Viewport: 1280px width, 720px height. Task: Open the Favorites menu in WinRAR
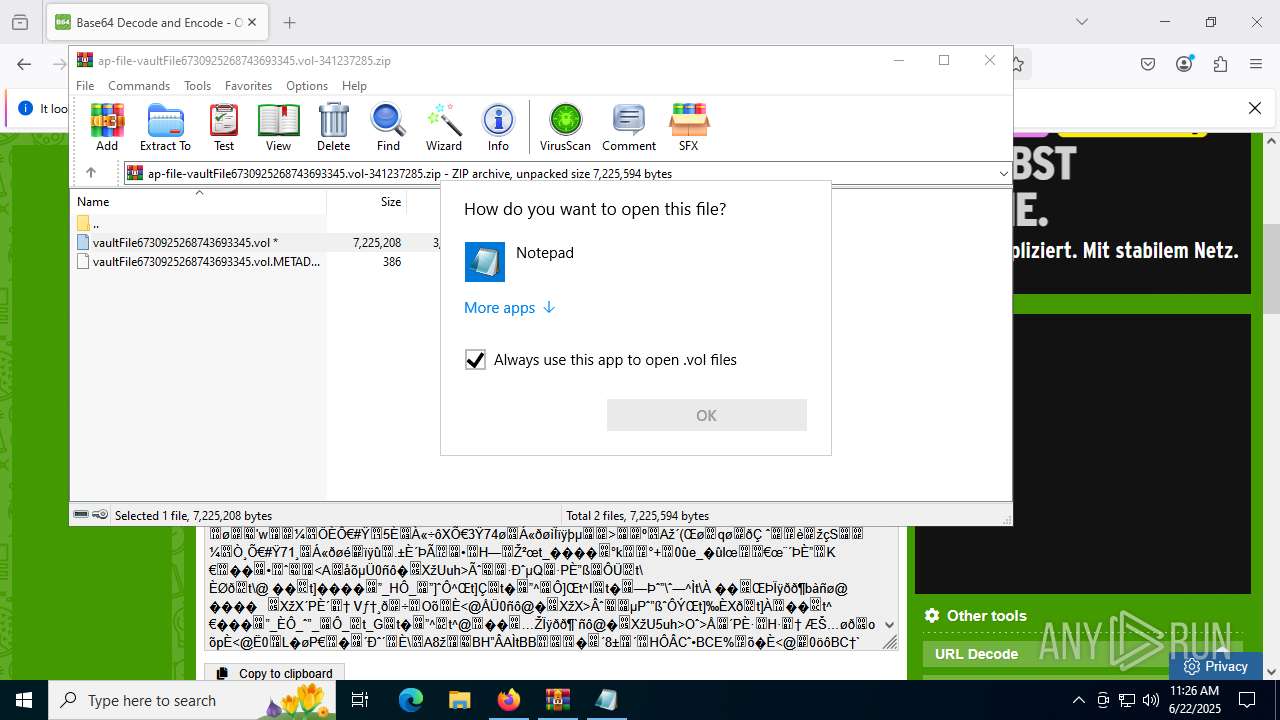[x=248, y=86]
